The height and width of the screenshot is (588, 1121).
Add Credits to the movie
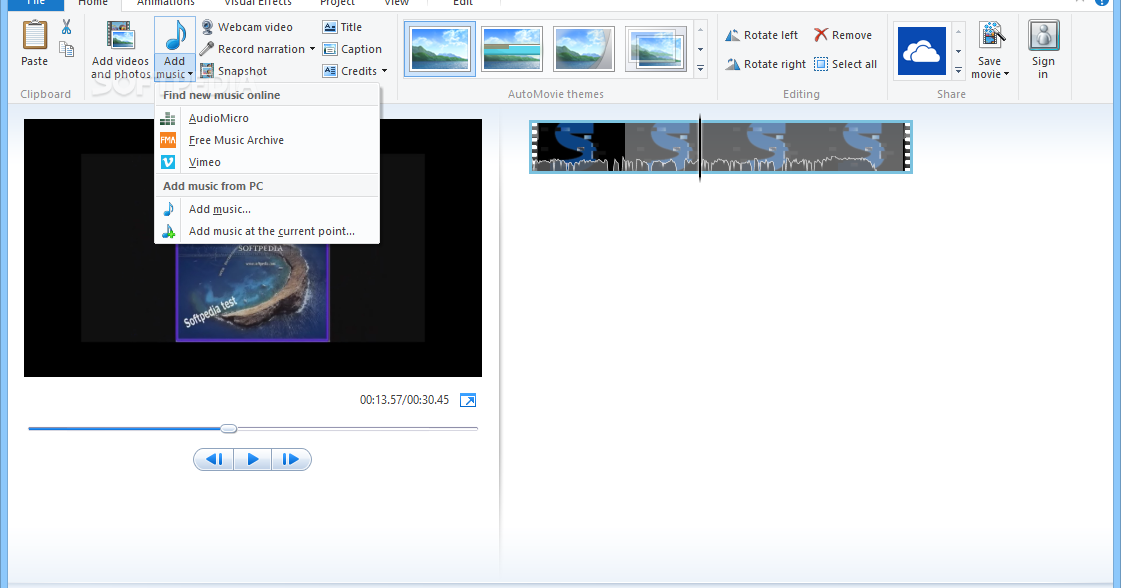(350, 71)
